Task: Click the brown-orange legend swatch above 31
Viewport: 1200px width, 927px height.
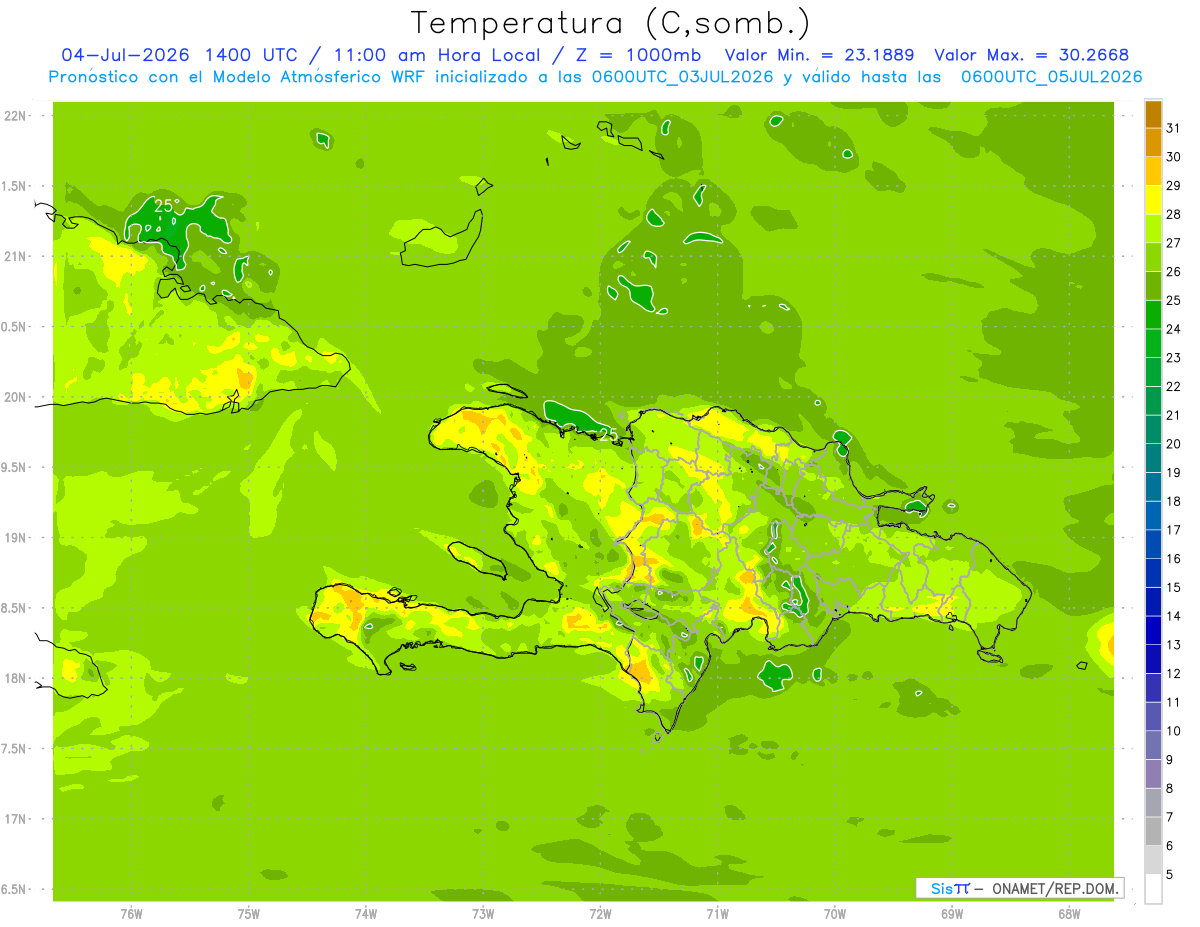Action: point(1153,114)
